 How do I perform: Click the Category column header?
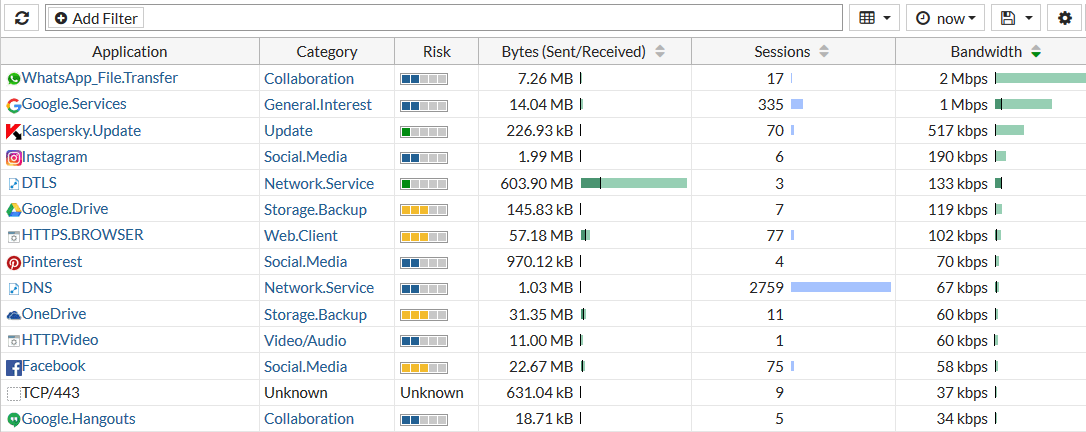click(x=327, y=51)
